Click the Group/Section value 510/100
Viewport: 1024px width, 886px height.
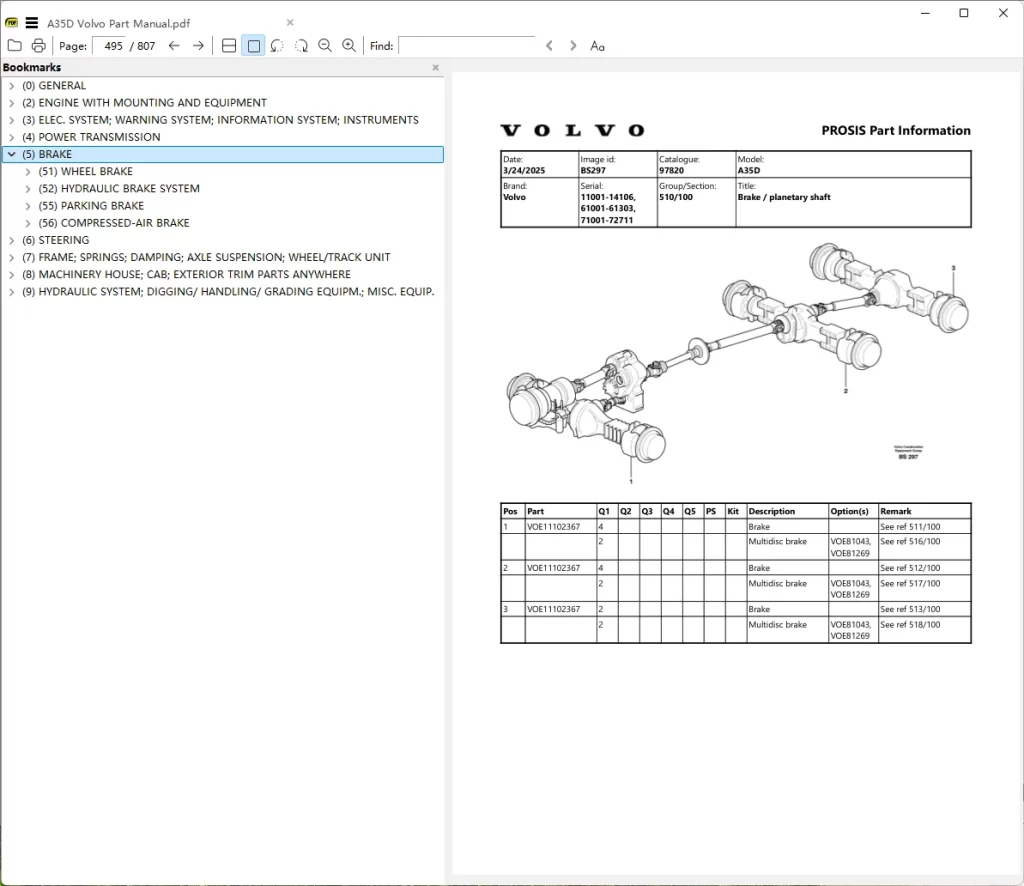[x=676, y=197]
